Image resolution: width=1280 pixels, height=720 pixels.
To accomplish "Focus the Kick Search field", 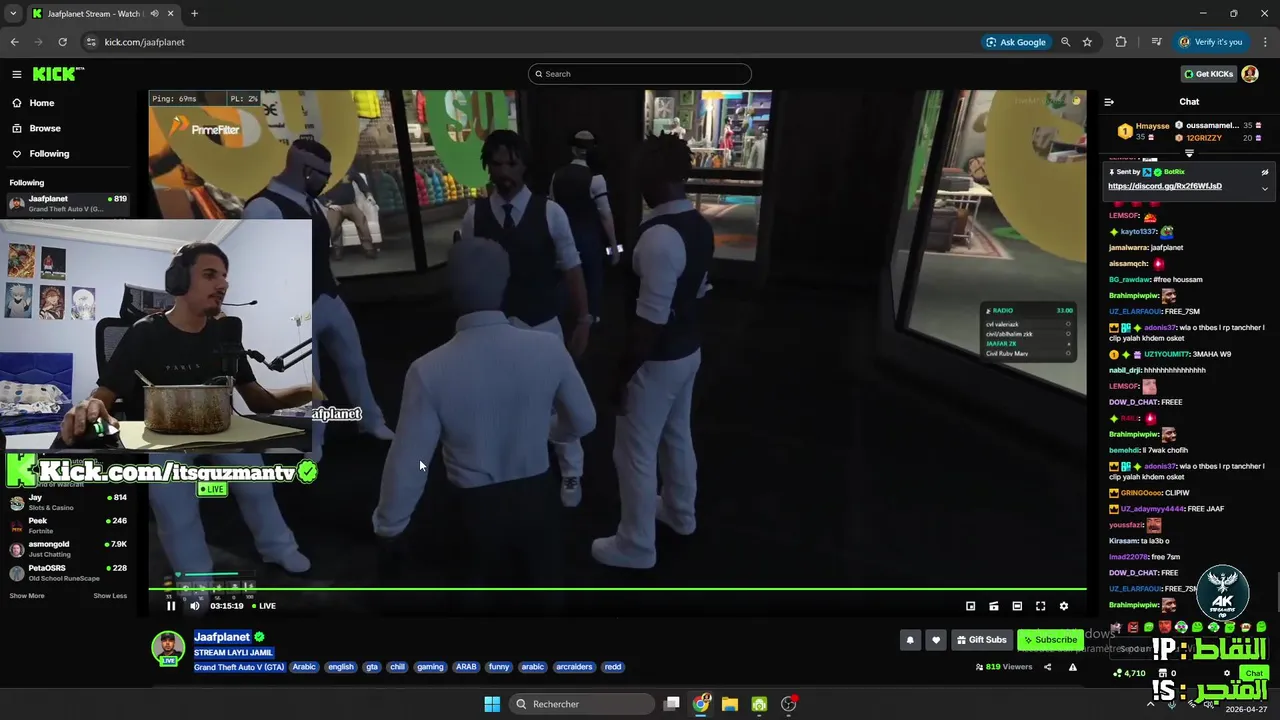I will coord(640,74).
